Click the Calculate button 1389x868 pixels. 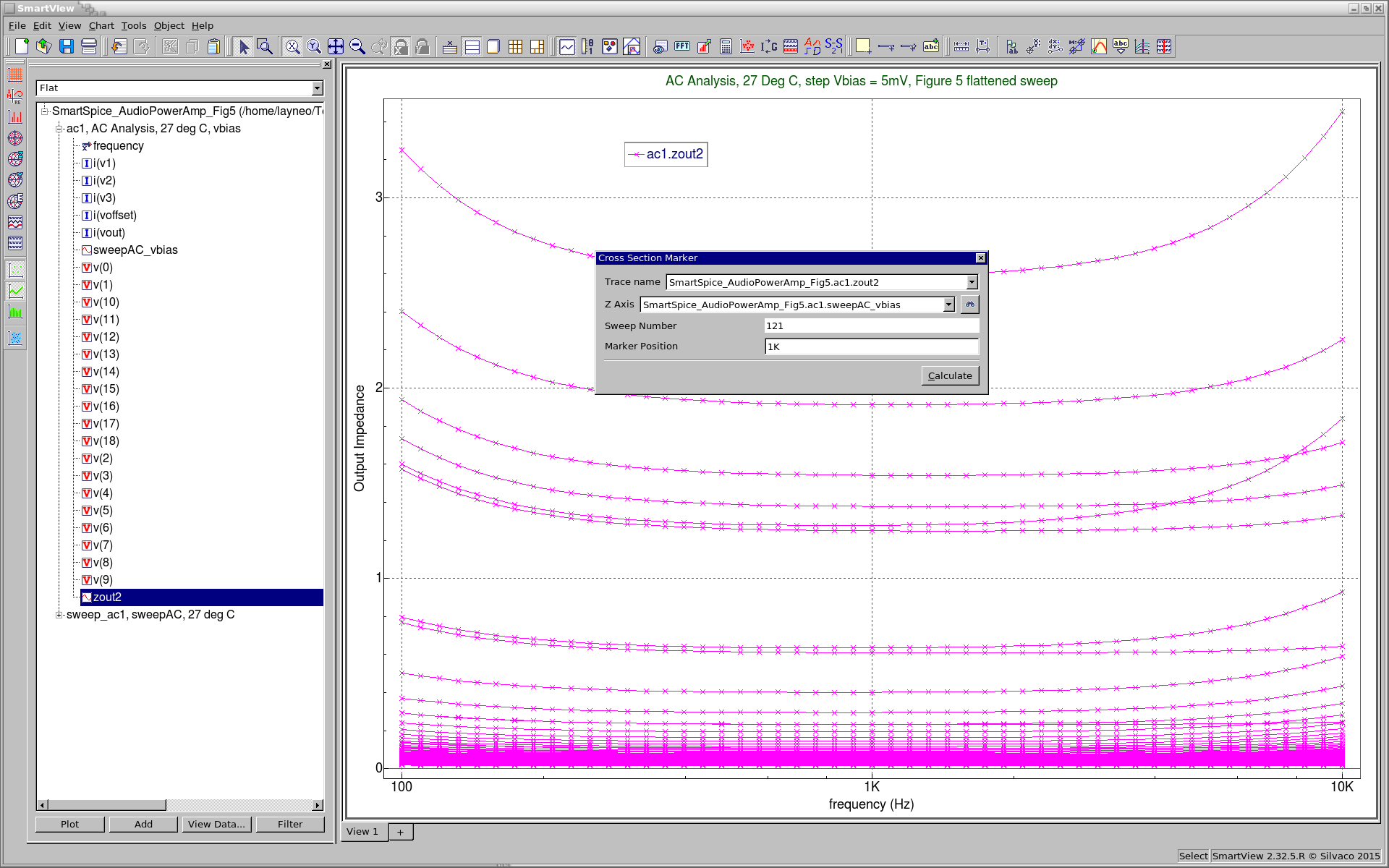tap(950, 375)
